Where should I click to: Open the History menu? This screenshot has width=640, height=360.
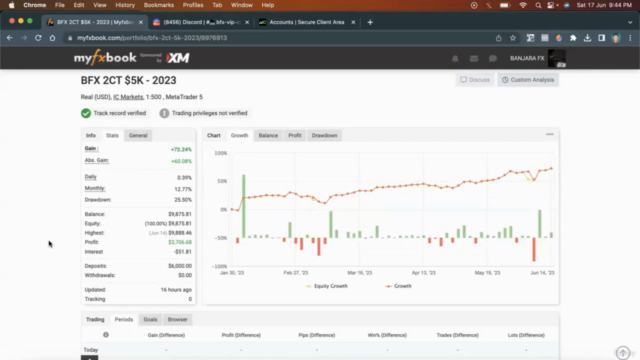(125, 5)
